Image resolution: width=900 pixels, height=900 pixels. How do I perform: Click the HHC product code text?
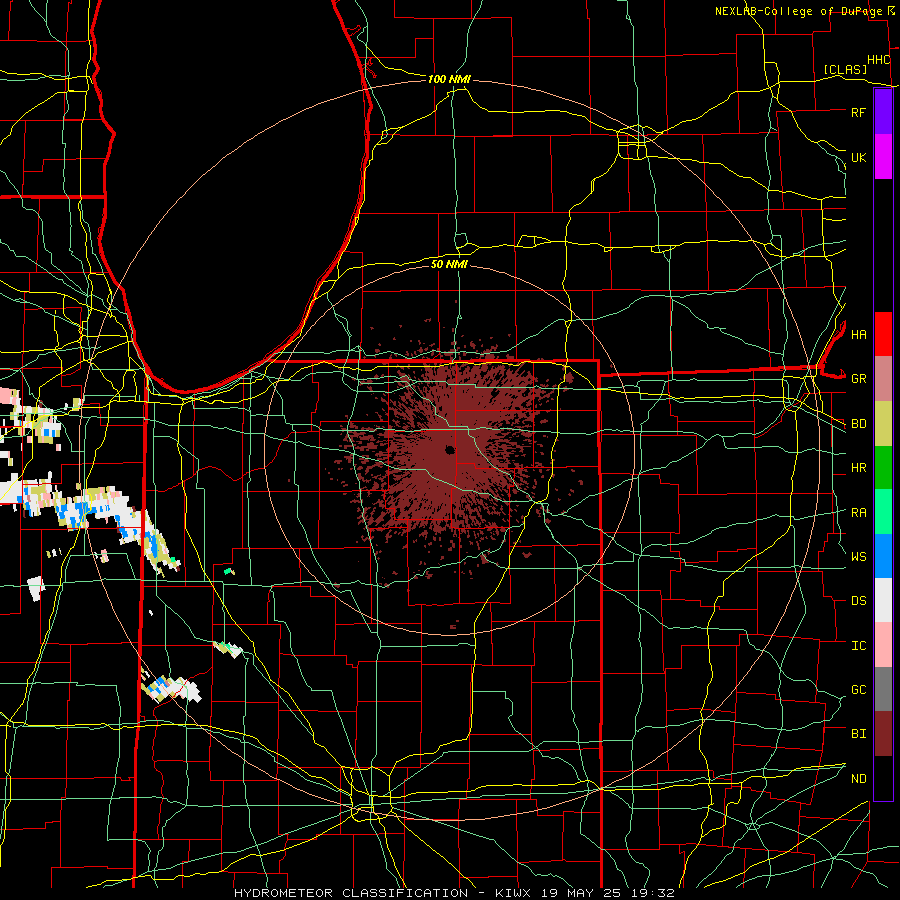tap(878, 60)
